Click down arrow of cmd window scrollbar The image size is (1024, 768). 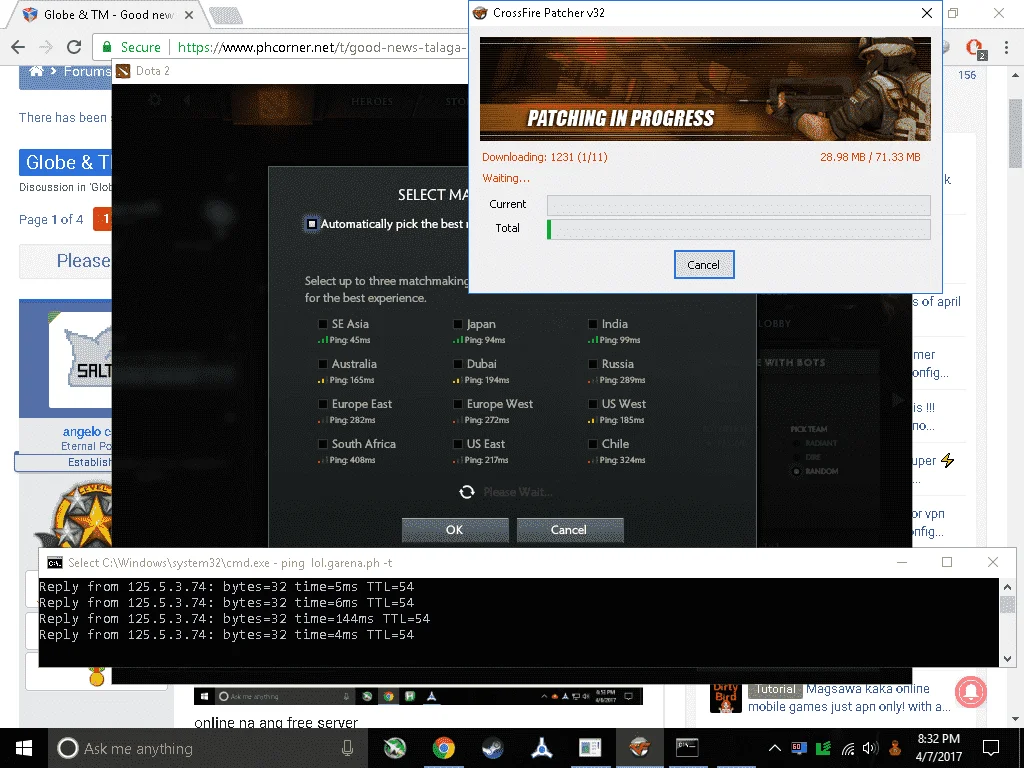coord(1008,659)
